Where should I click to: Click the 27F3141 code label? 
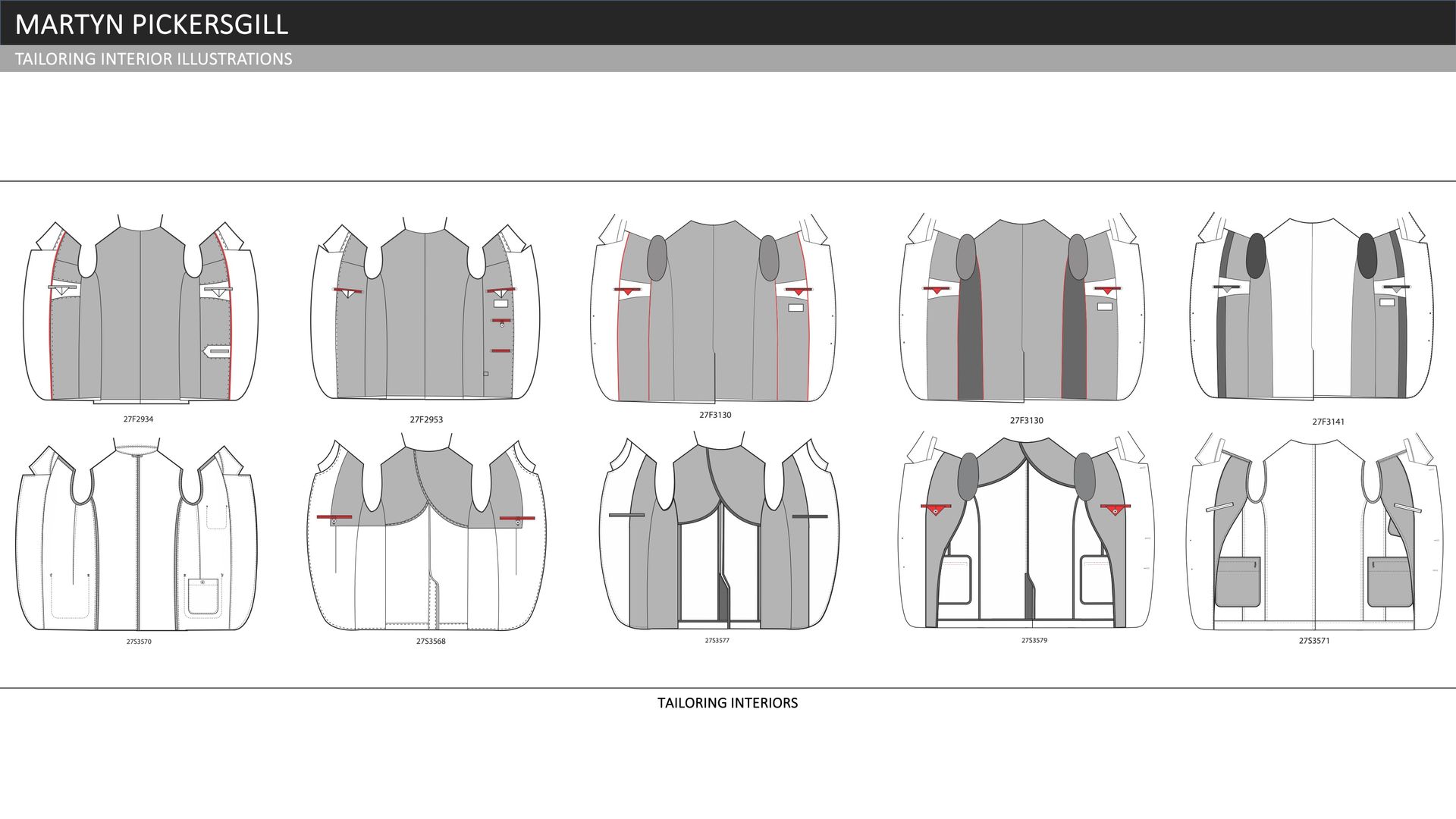pyautogui.click(x=1328, y=422)
